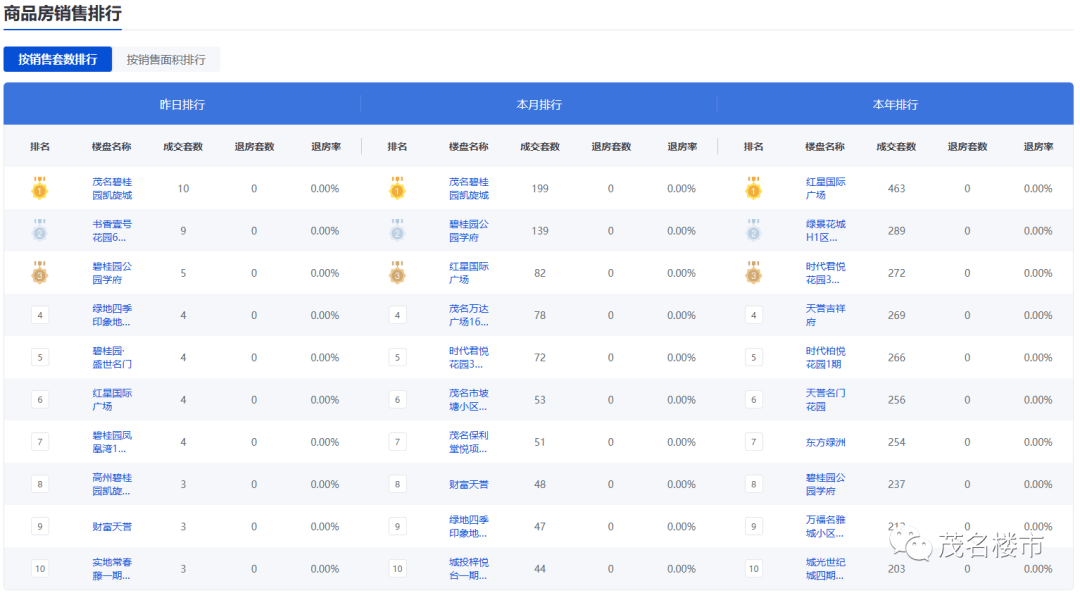The image size is (1080, 593).
Task: Open 茂名市坡塘小区... link
Action: click(x=469, y=399)
